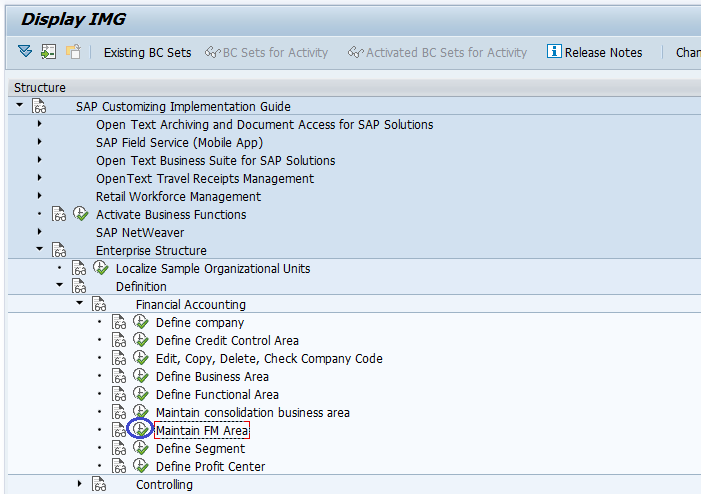Execute Maintain FM Area activity icon
This screenshot has height=494, width=701.
141,430
